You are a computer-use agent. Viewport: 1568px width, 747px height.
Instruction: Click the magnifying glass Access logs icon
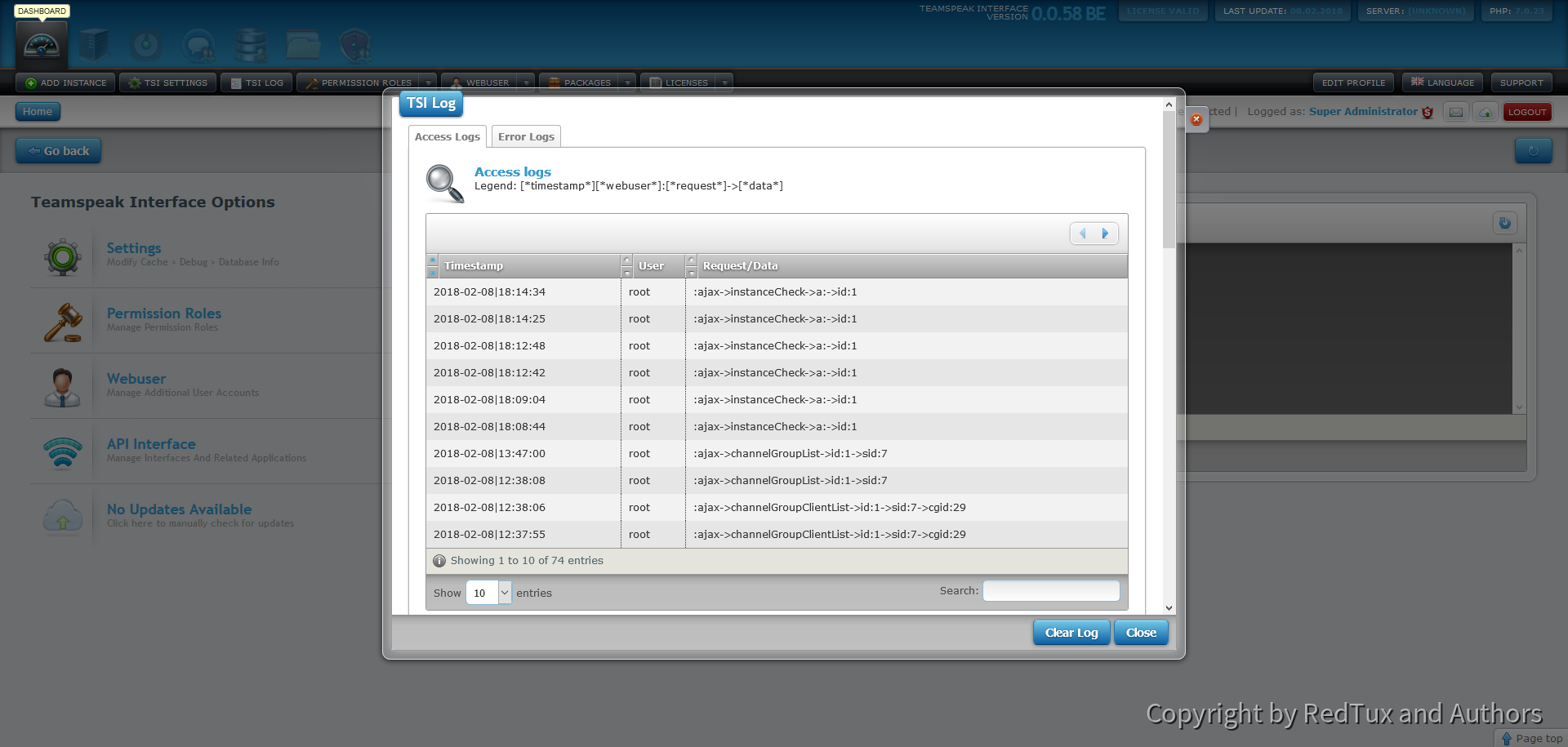[x=445, y=183]
